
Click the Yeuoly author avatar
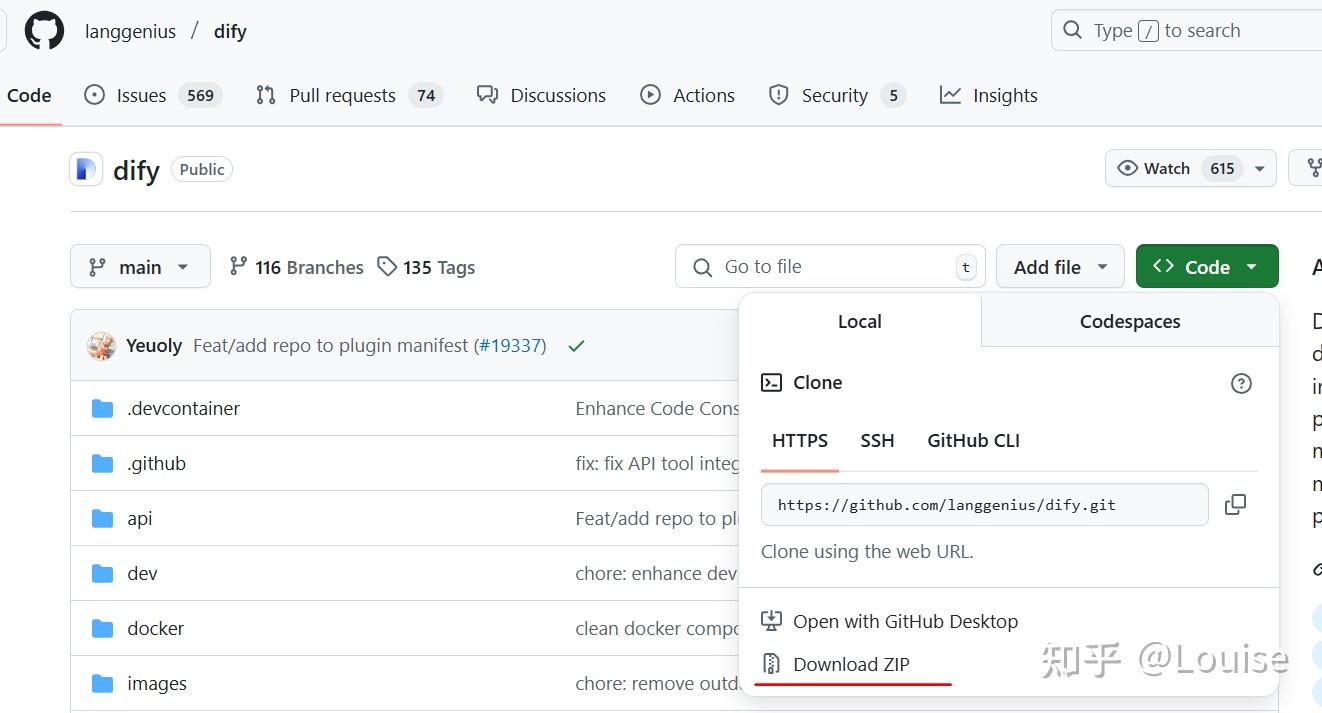point(101,346)
